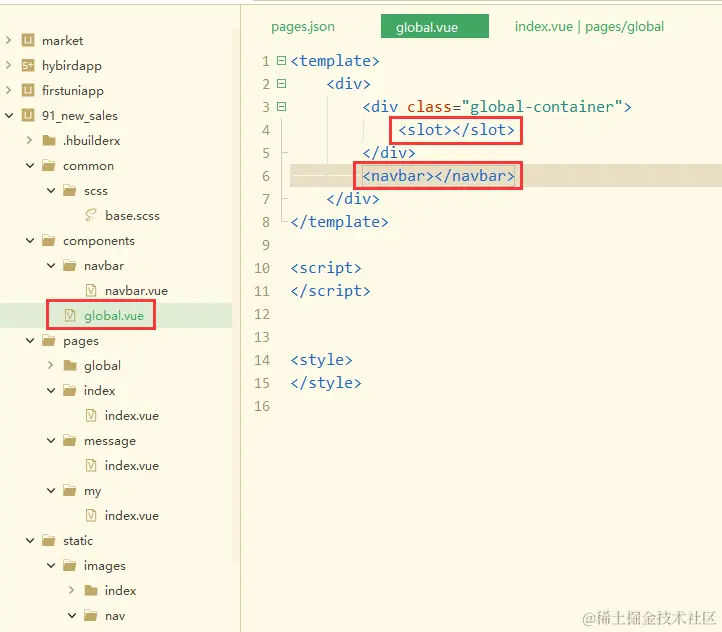This screenshot has width=722, height=632.
Task: Click the 91_new_sales project icon
Action: click(28, 116)
